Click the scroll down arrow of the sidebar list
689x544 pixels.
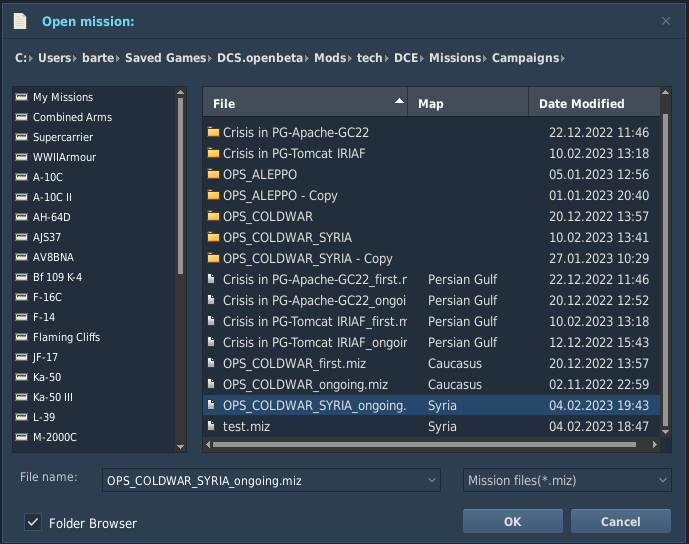(180, 447)
